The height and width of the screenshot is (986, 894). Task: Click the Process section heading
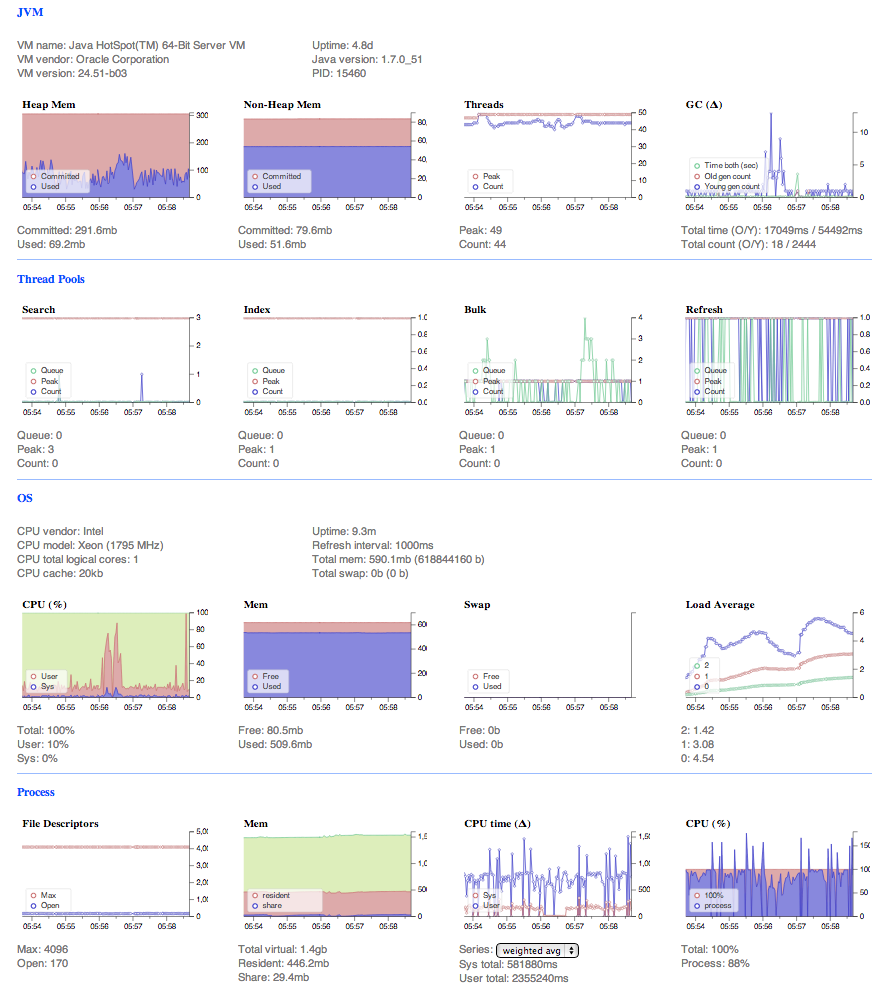click(36, 792)
